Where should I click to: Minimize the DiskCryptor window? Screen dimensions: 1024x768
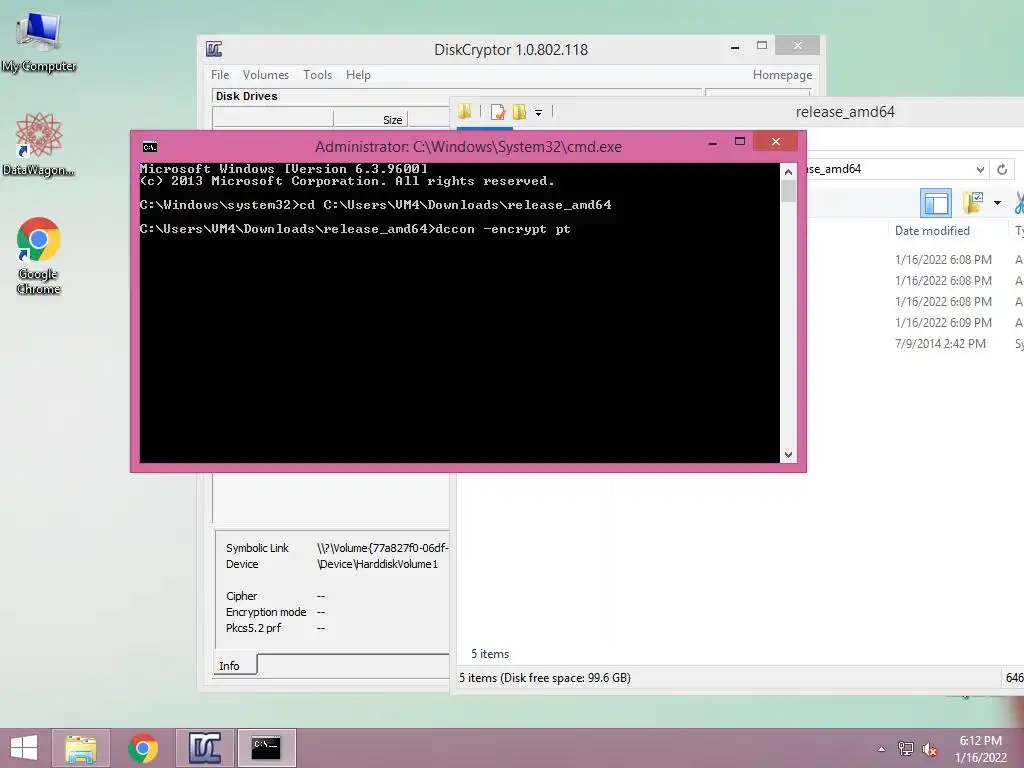(735, 47)
